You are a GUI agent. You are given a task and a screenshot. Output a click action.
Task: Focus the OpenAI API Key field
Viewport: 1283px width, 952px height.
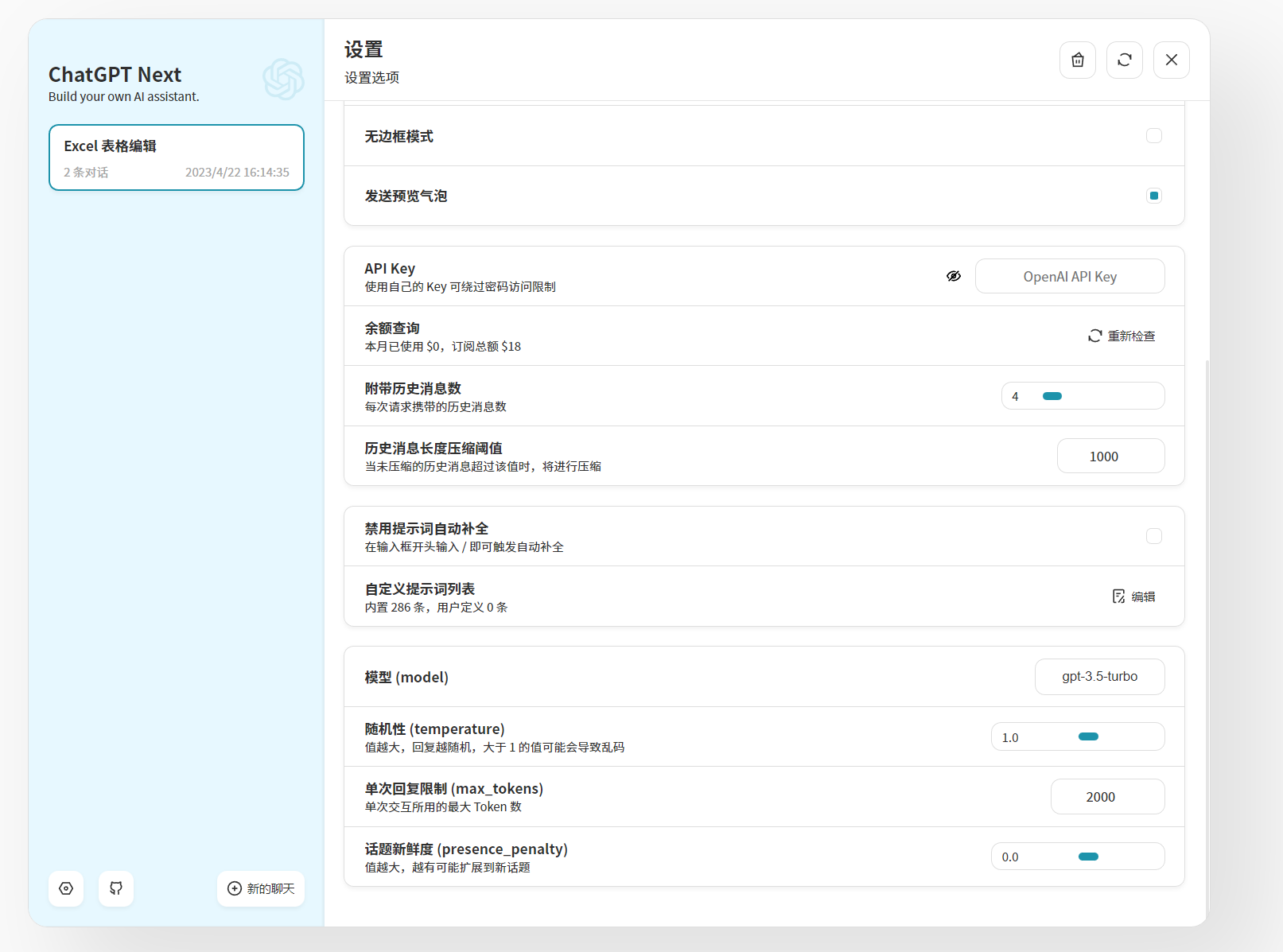coord(1070,276)
